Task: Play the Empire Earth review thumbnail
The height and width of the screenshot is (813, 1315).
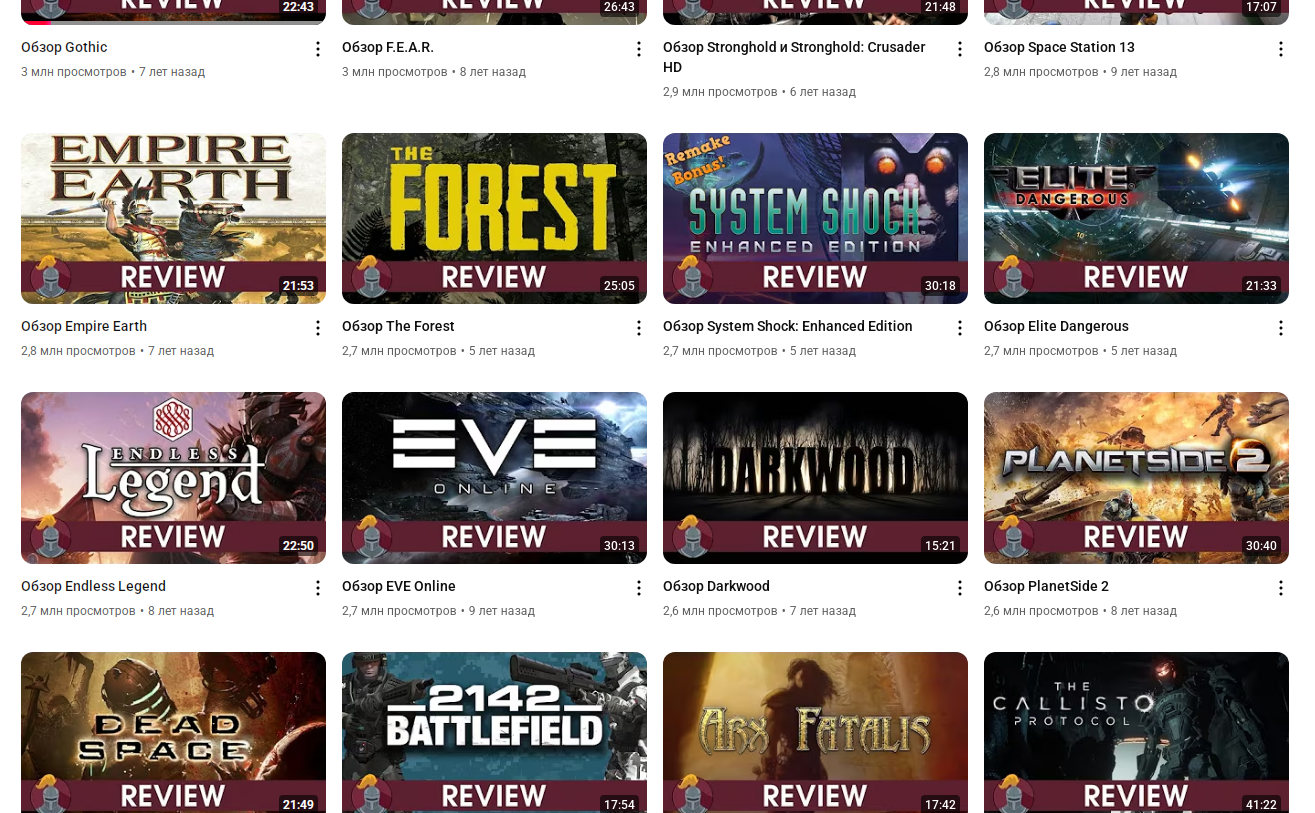Action: click(x=173, y=218)
